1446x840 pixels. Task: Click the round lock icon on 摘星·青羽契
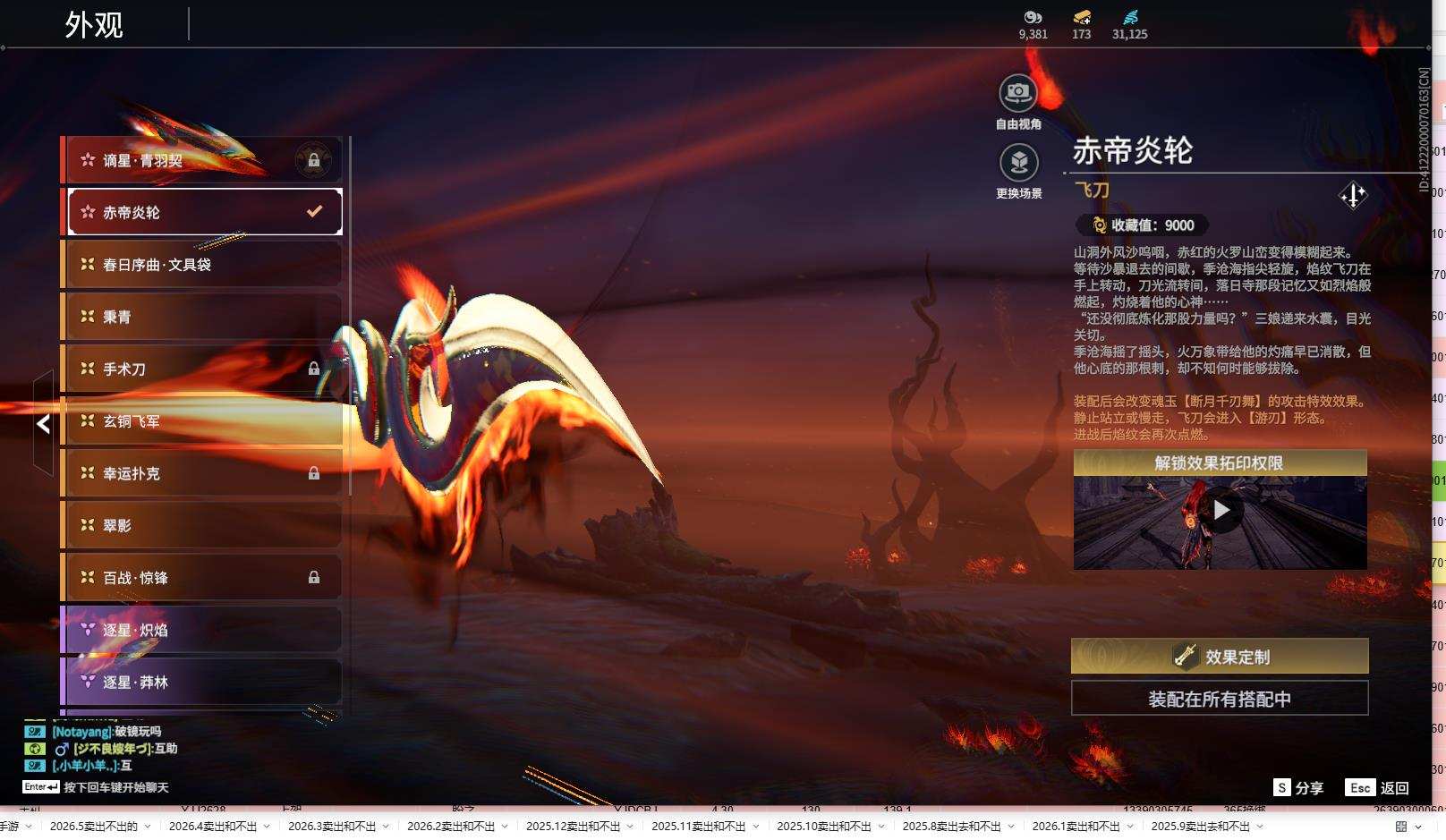point(314,160)
